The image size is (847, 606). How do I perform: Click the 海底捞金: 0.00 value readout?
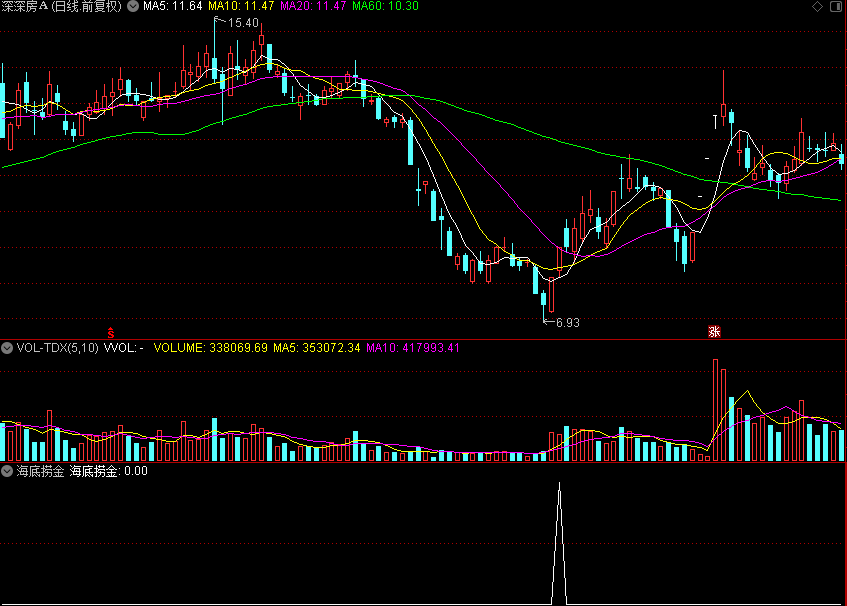(109, 471)
